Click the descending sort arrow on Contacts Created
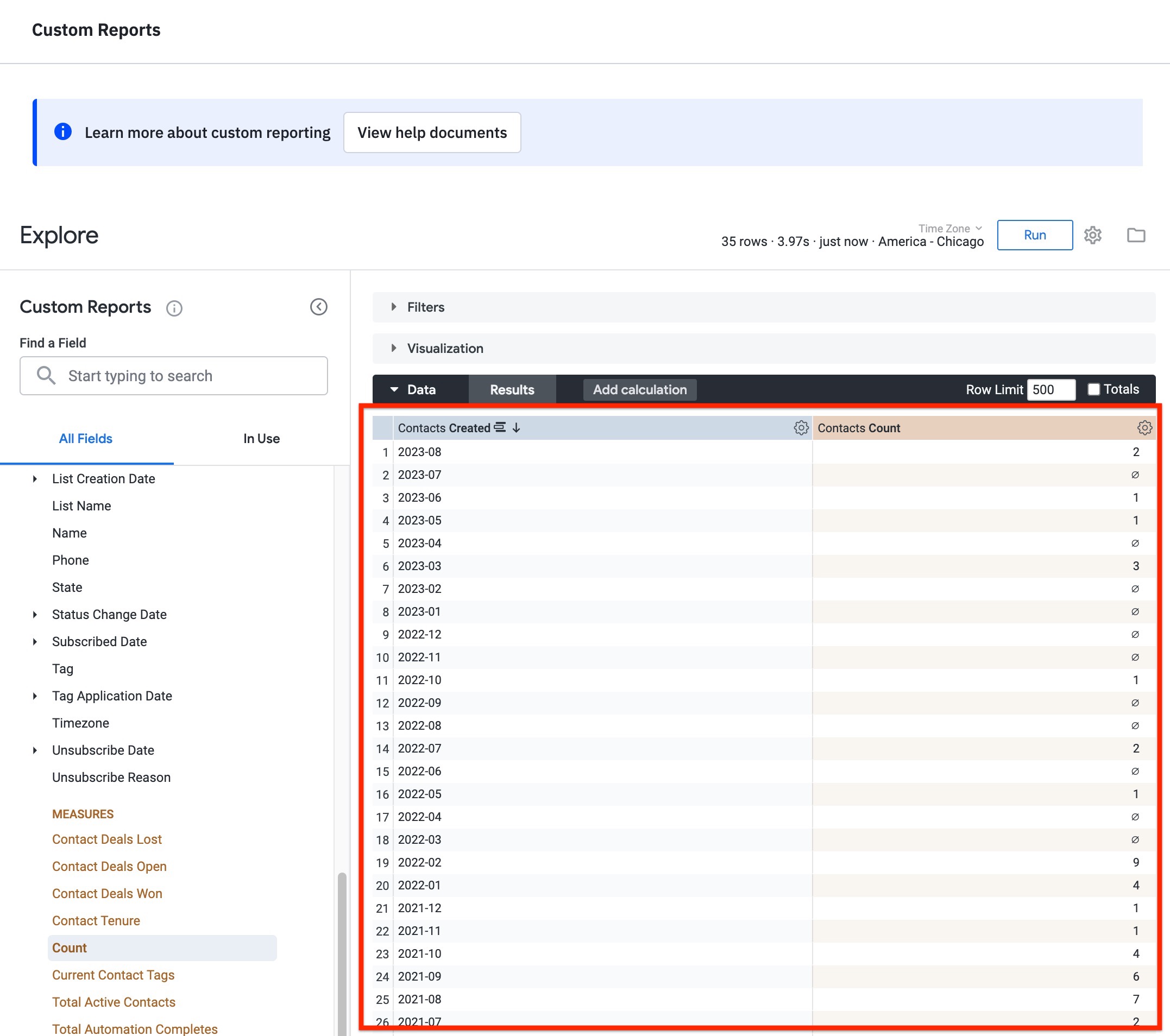Viewport: 1170px width, 1036px height. pos(517,428)
